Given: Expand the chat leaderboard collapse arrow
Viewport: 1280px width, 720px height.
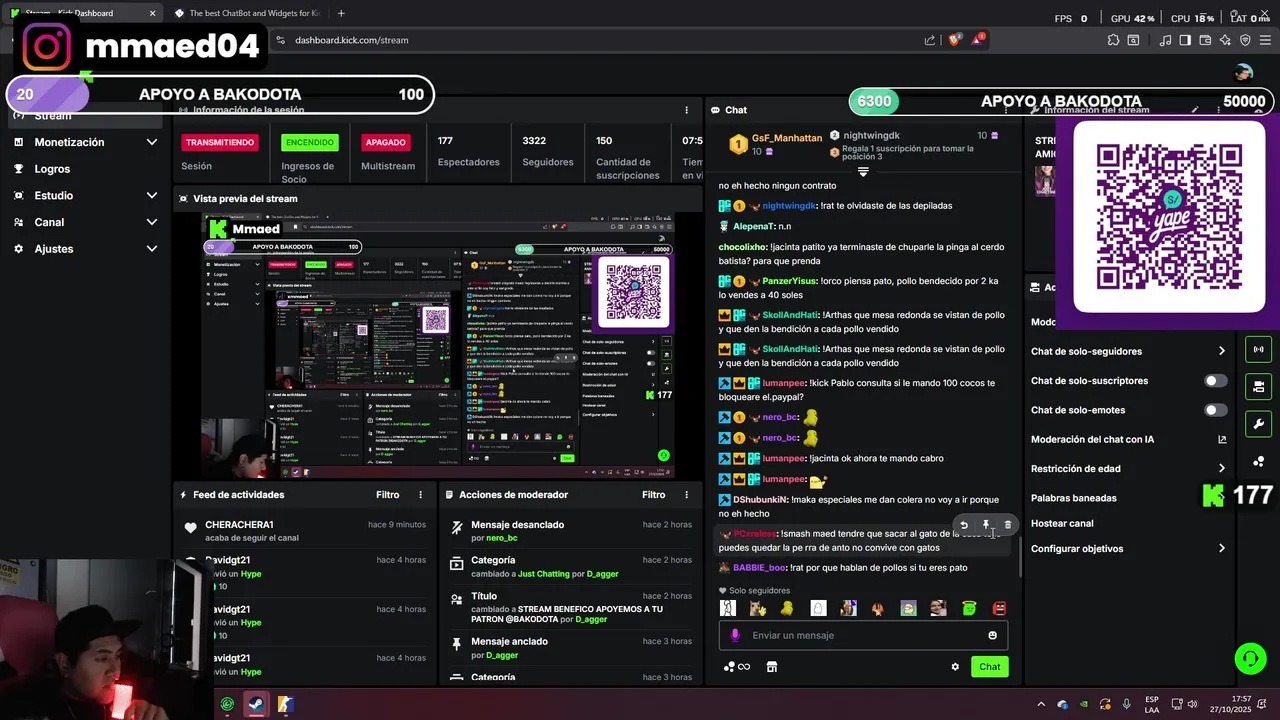Looking at the screenshot, I should [x=863, y=172].
